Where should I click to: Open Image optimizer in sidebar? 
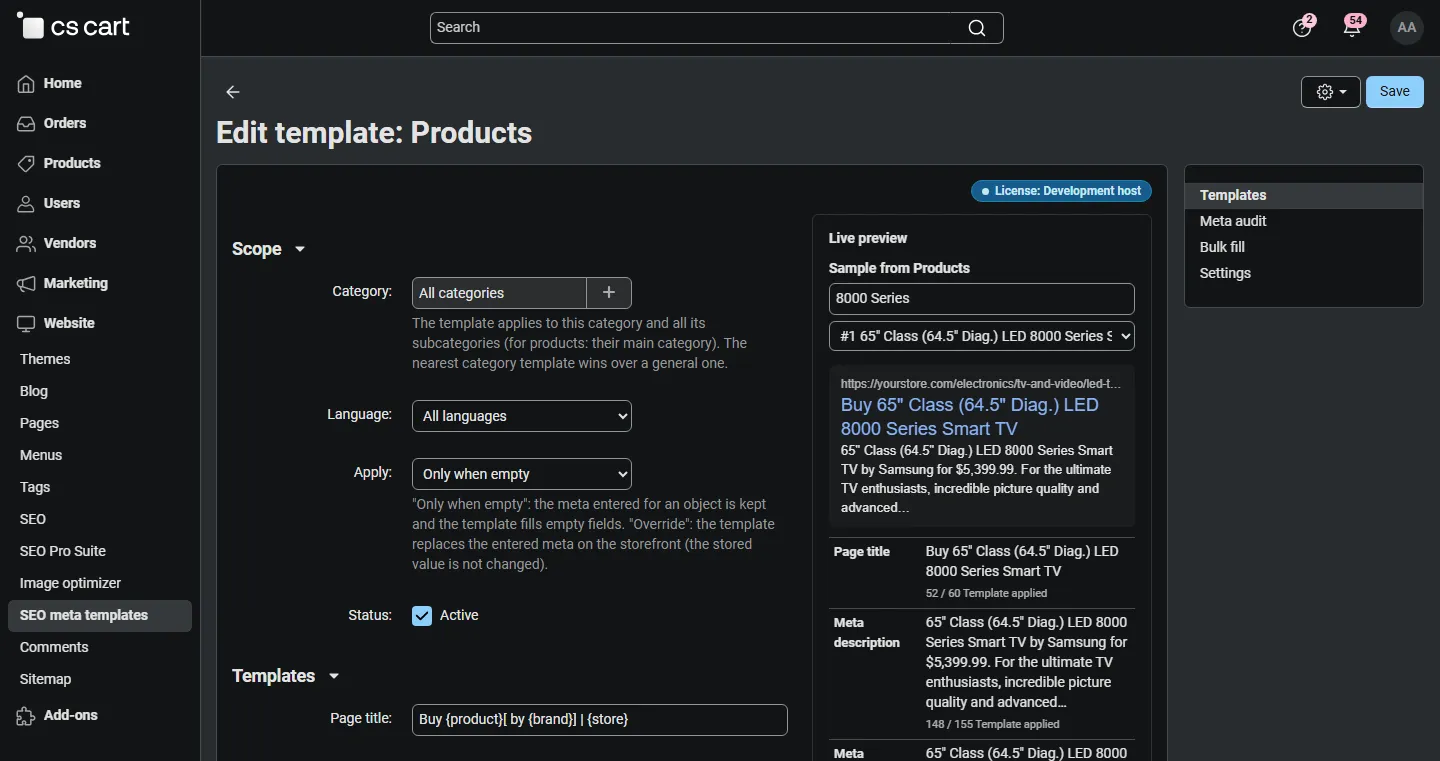(x=70, y=583)
